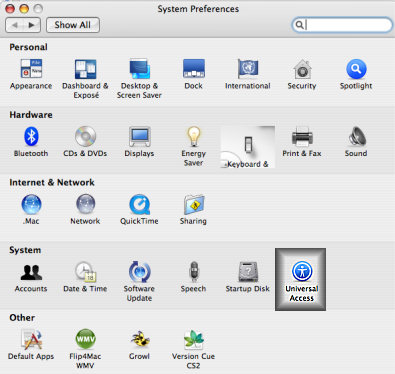Screen dimensions: 395x374
Task: Open Keyboard & Mouse preferences
Action: pyautogui.click(x=248, y=147)
